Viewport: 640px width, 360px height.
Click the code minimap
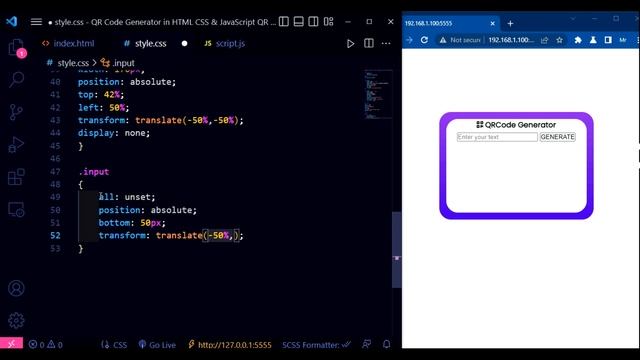click(x=378, y=95)
